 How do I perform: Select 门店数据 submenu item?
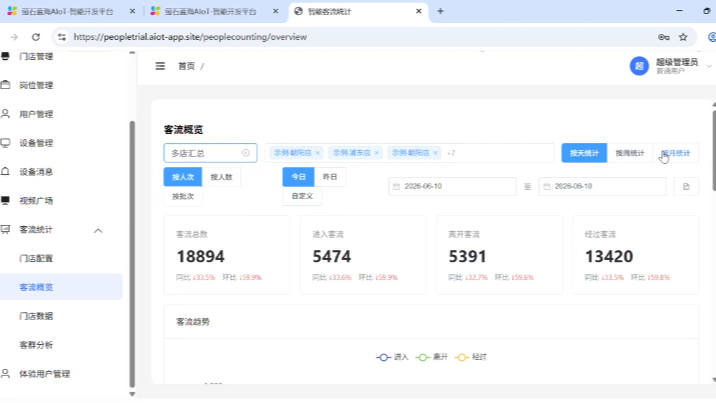(x=36, y=316)
